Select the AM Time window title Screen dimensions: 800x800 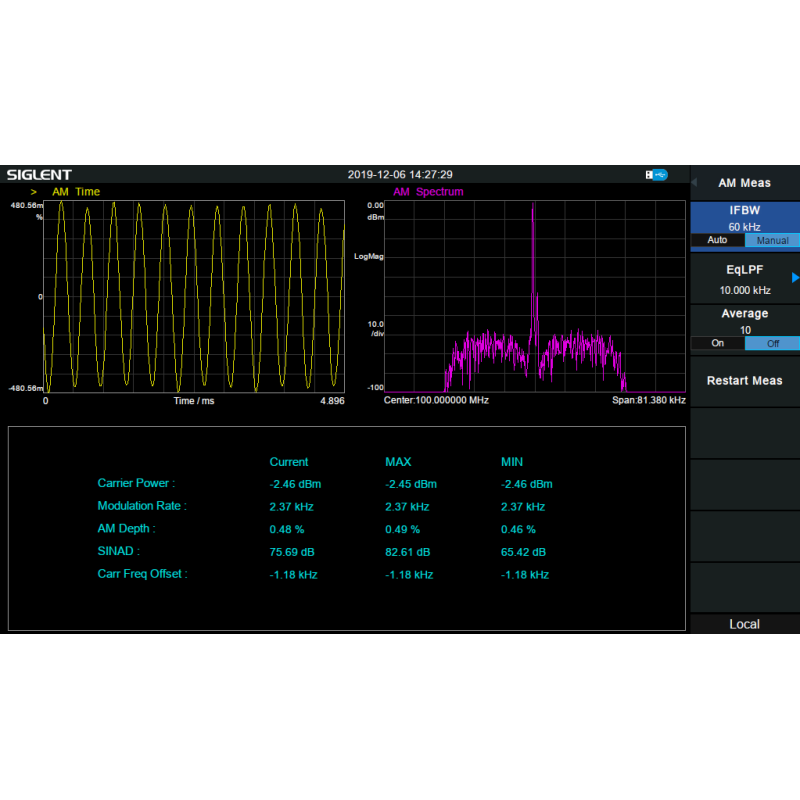tap(76, 192)
